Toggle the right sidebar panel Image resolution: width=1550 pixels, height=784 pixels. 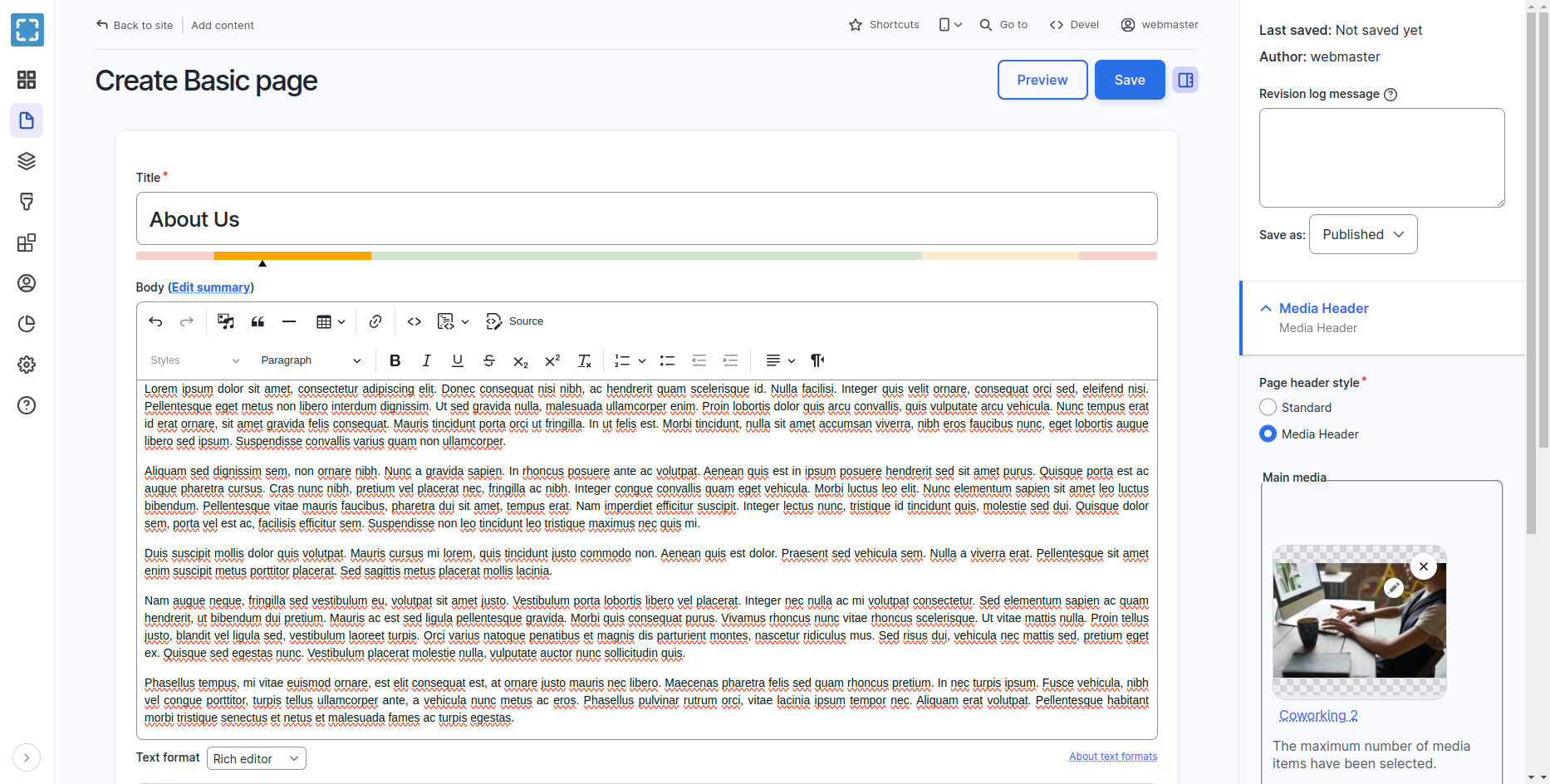coord(1185,80)
